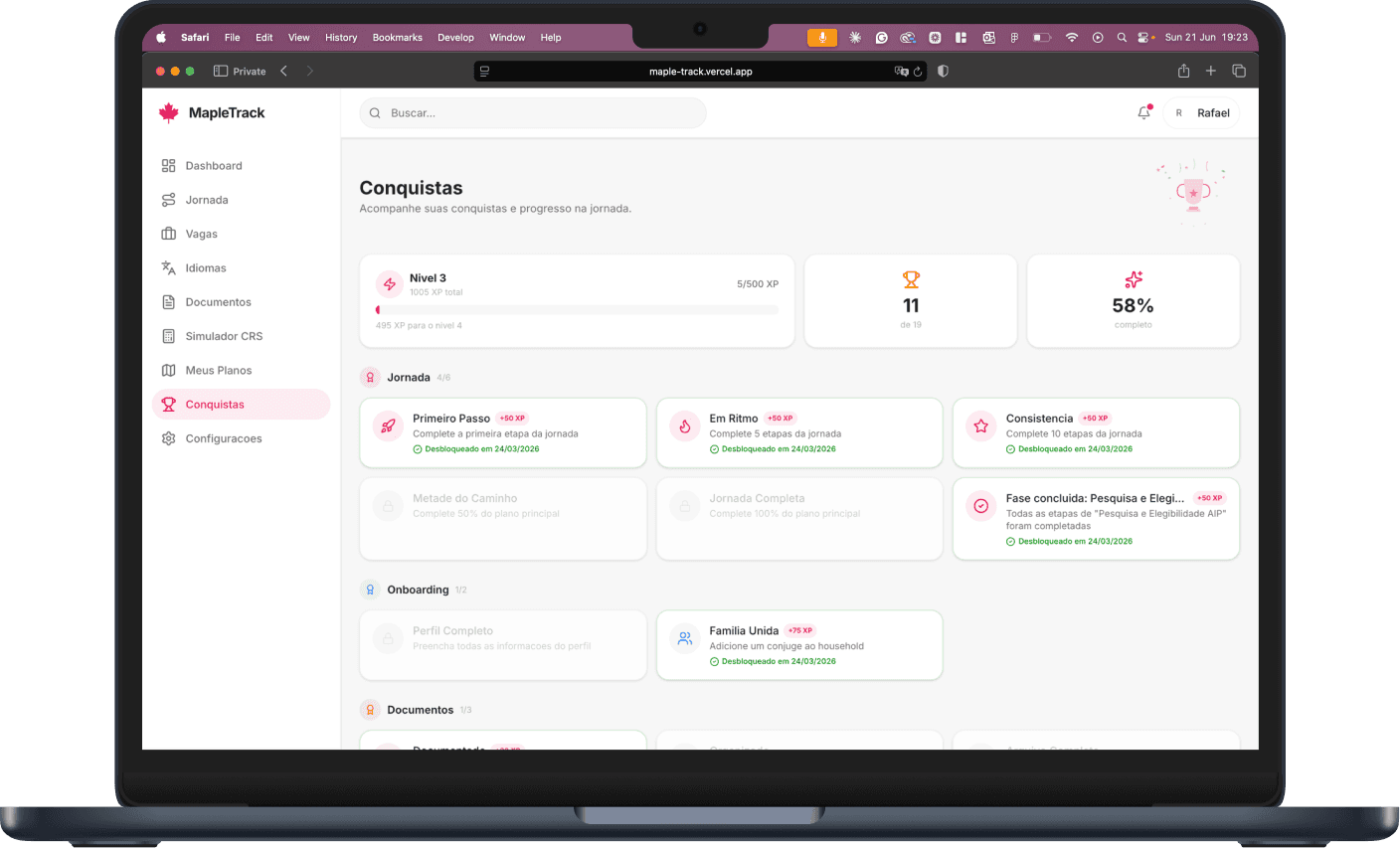Click the "495 XP para o nivel 4" text
This screenshot has height=848, width=1400.
click(419, 325)
